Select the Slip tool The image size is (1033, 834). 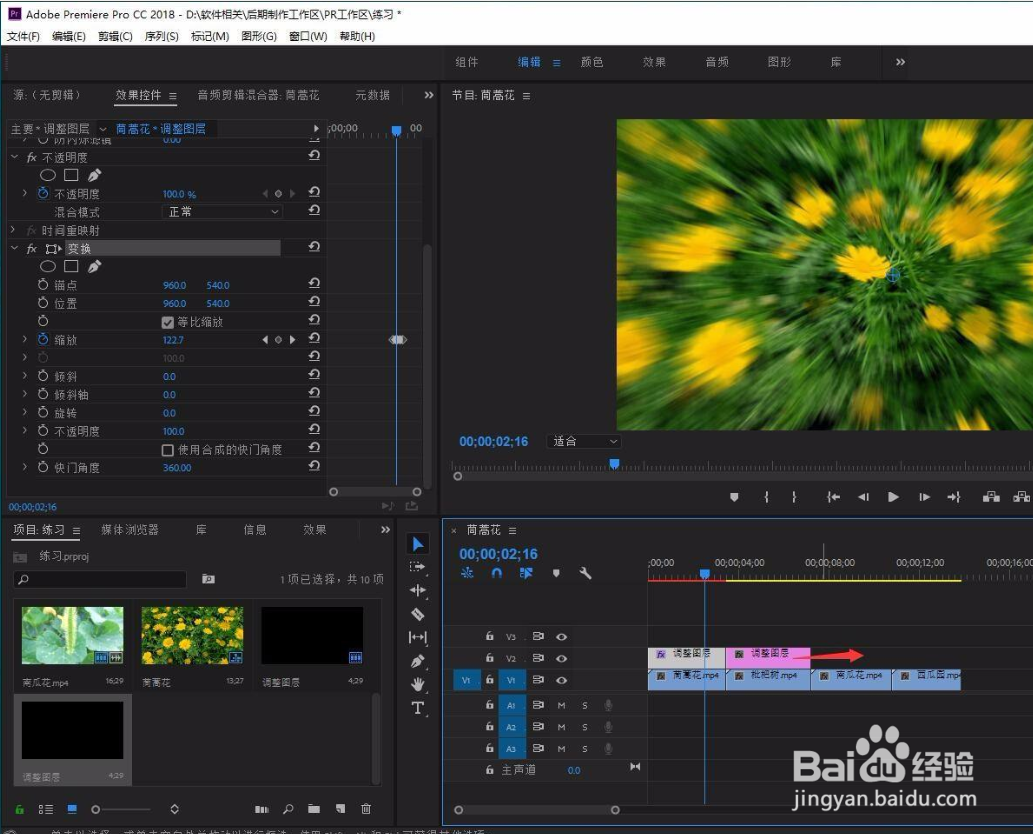click(x=418, y=637)
